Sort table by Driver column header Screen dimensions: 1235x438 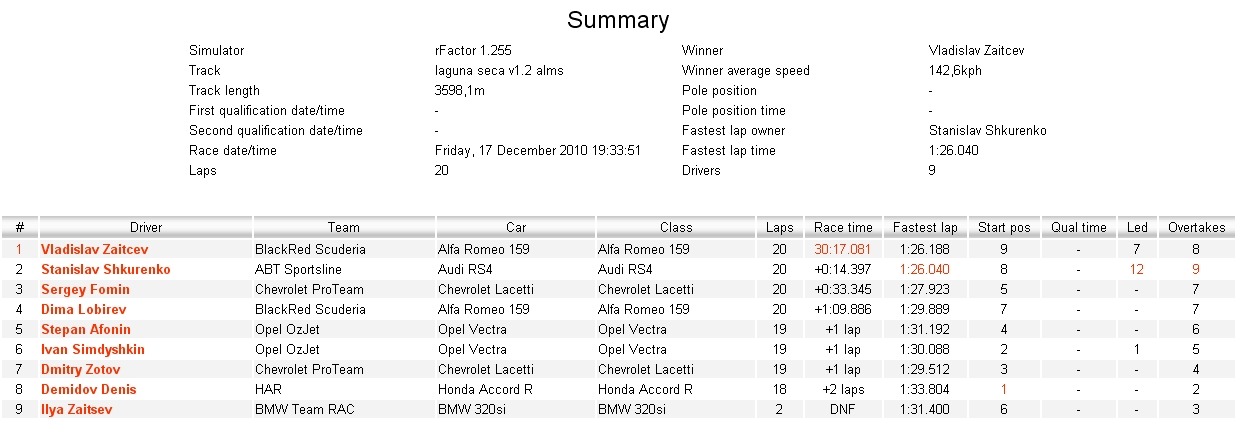point(146,228)
